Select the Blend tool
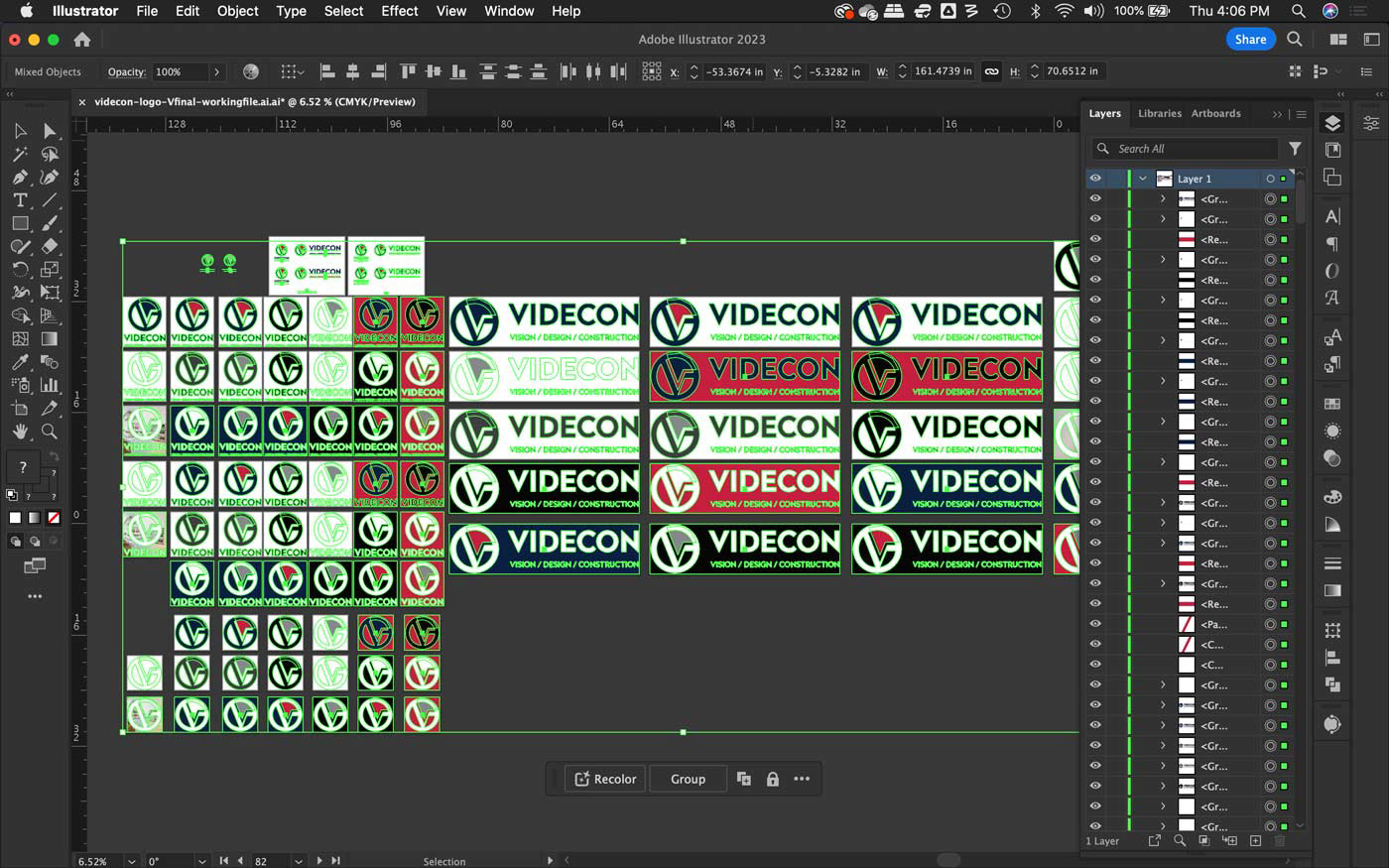Viewport: 1389px width, 868px height. [50, 362]
